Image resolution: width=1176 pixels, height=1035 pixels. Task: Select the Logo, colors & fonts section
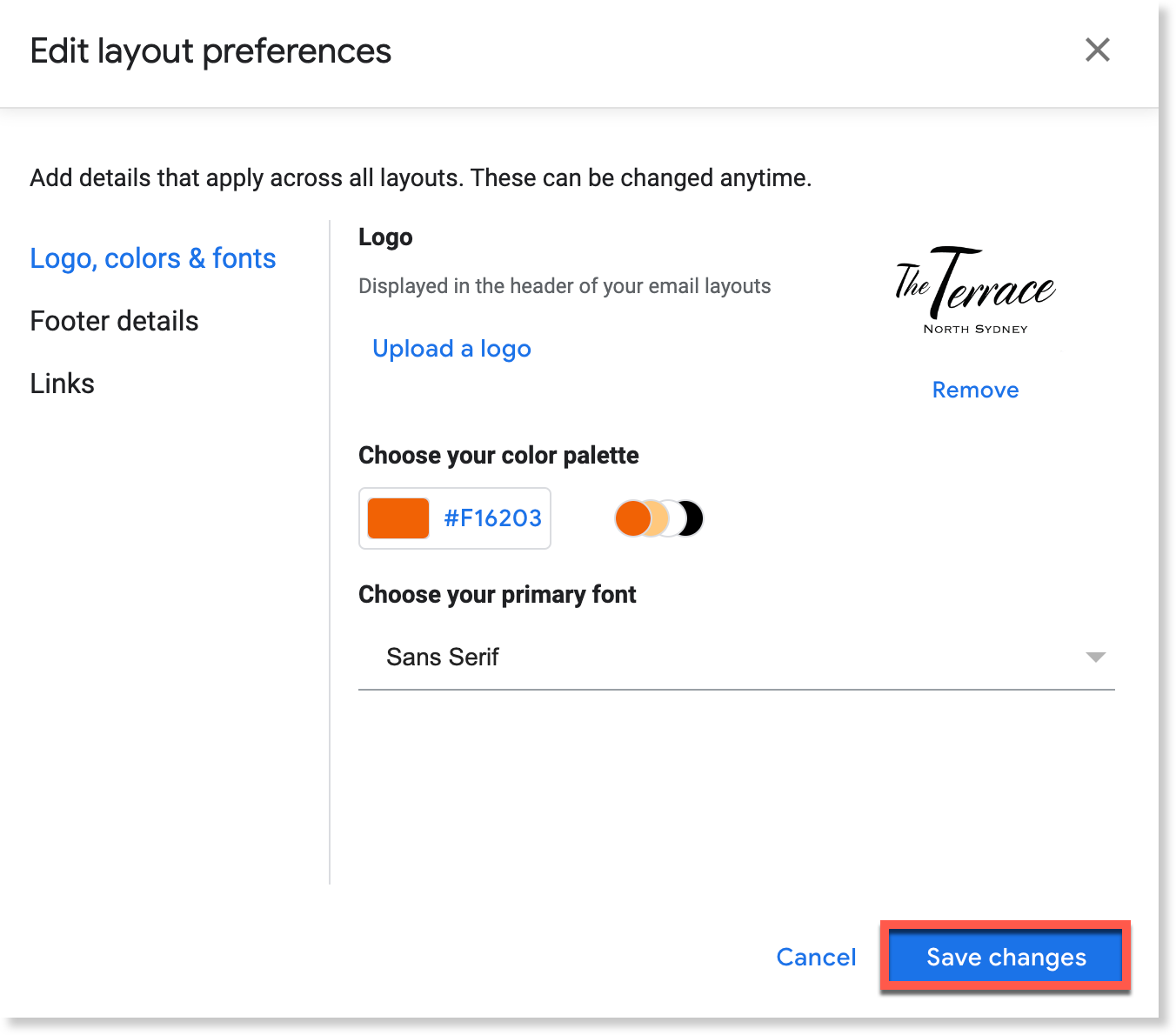click(152, 257)
